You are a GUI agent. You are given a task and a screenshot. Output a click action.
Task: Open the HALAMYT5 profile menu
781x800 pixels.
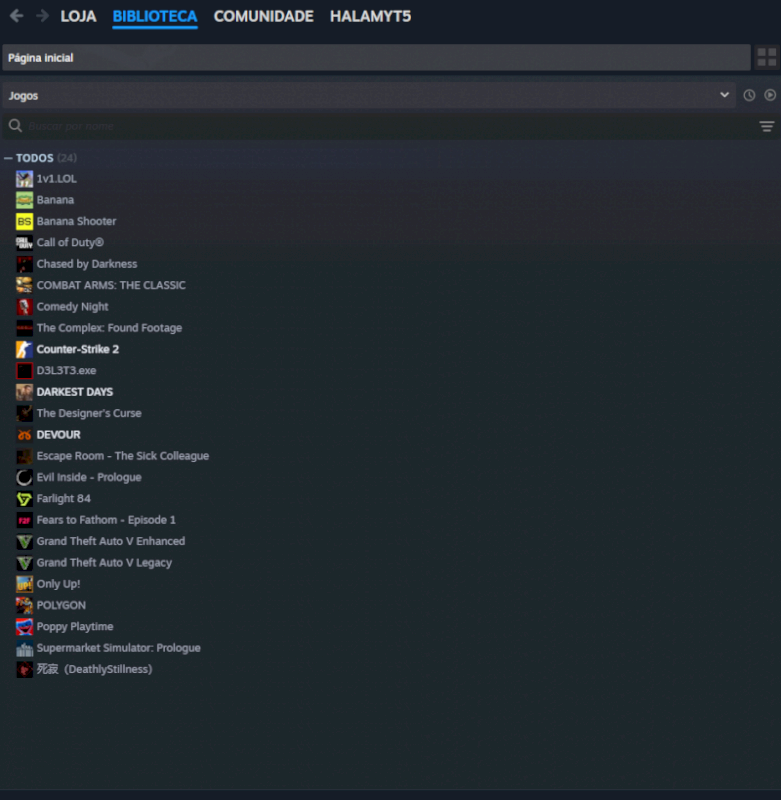(370, 16)
